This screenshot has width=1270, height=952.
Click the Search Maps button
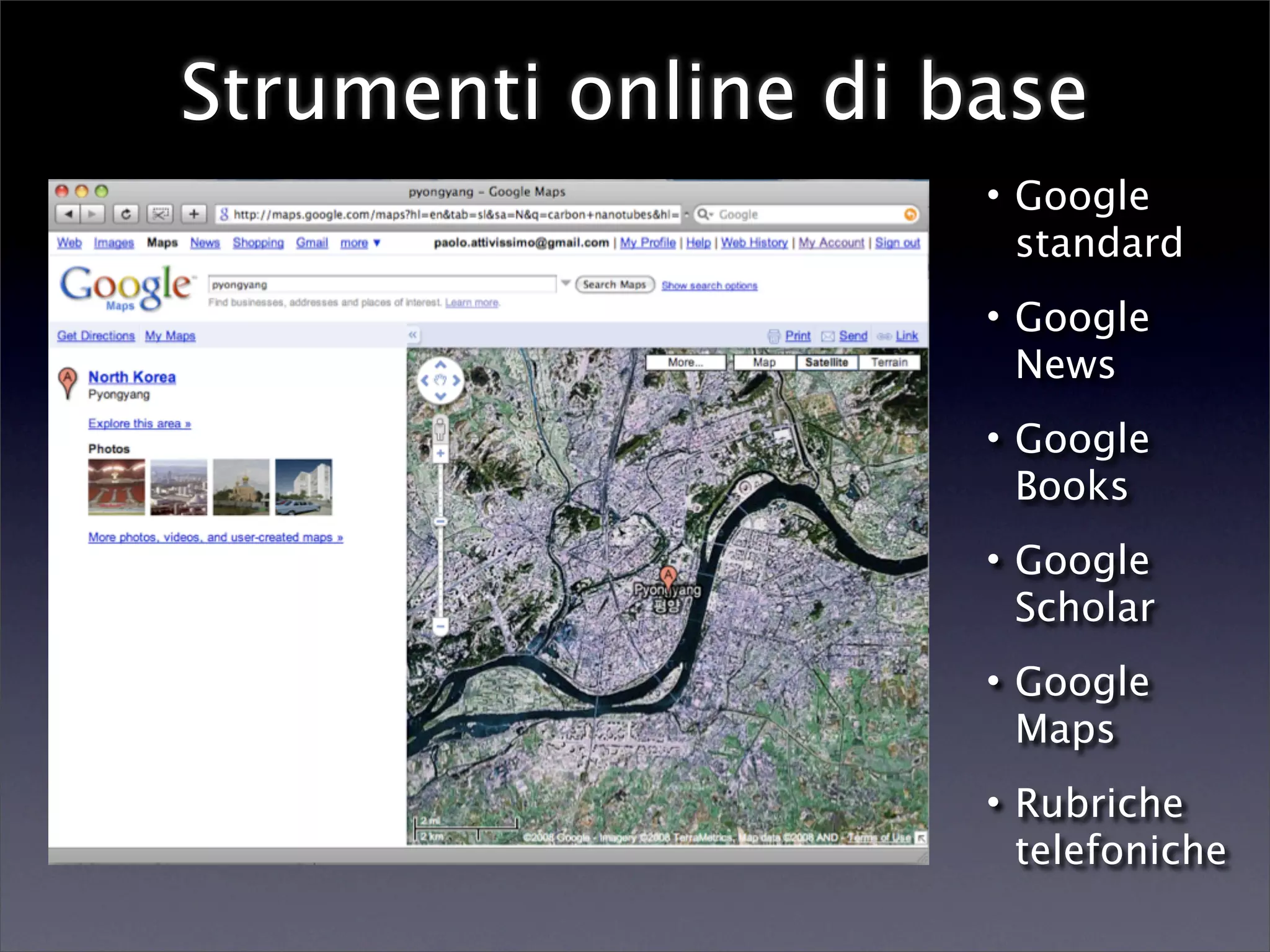pyautogui.click(x=615, y=284)
